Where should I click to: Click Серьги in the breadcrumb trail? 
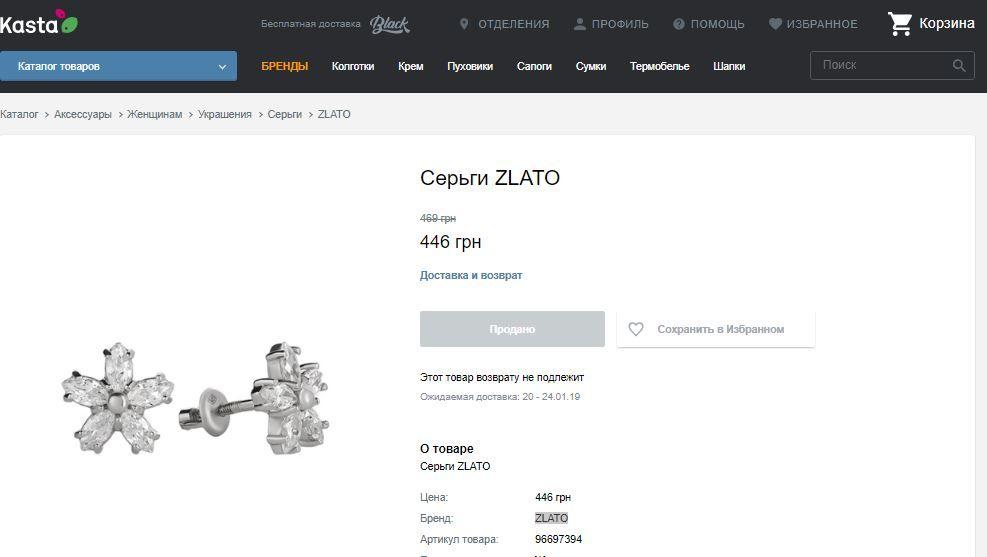[x=284, y=115]
